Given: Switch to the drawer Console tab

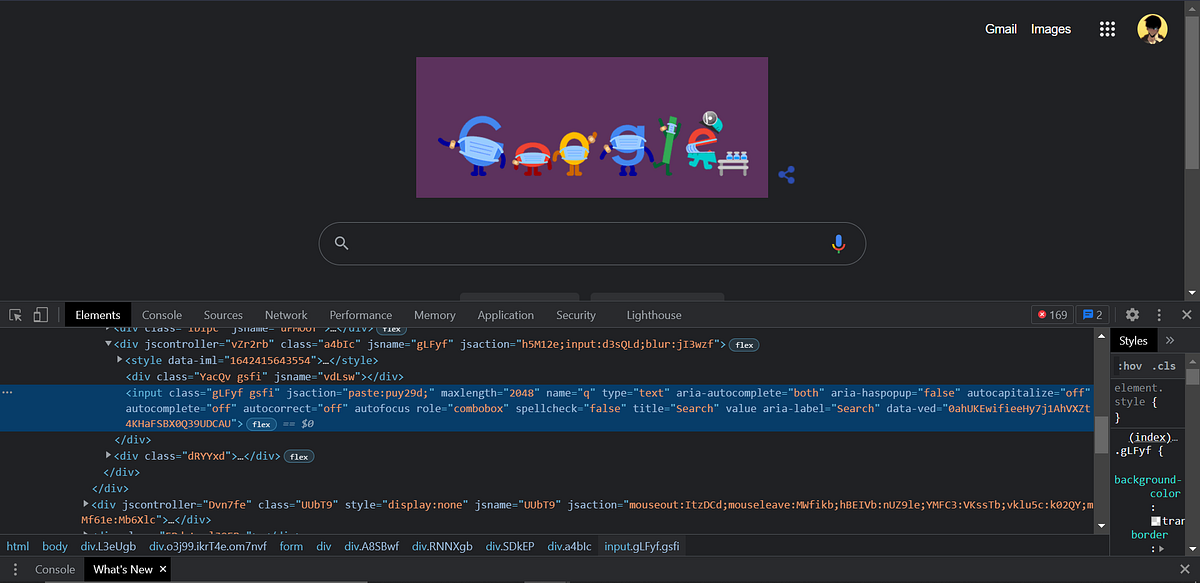Looking at the screenshot, I should coord(55,569).
